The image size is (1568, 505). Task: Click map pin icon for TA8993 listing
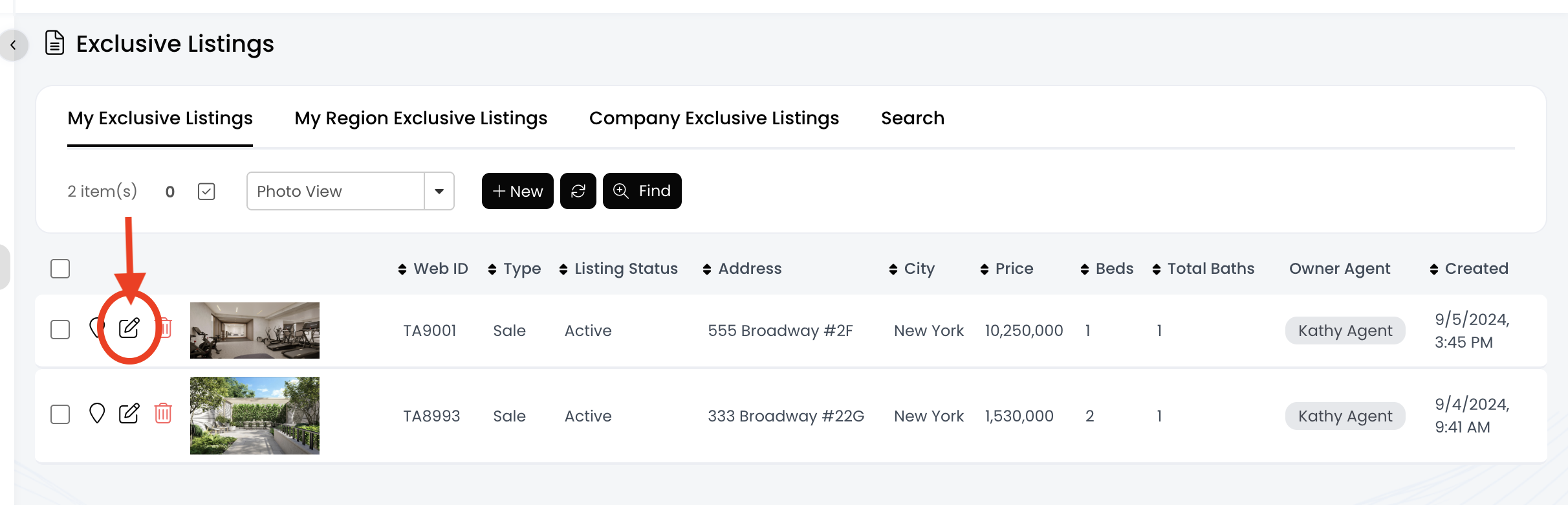[97, 413]
